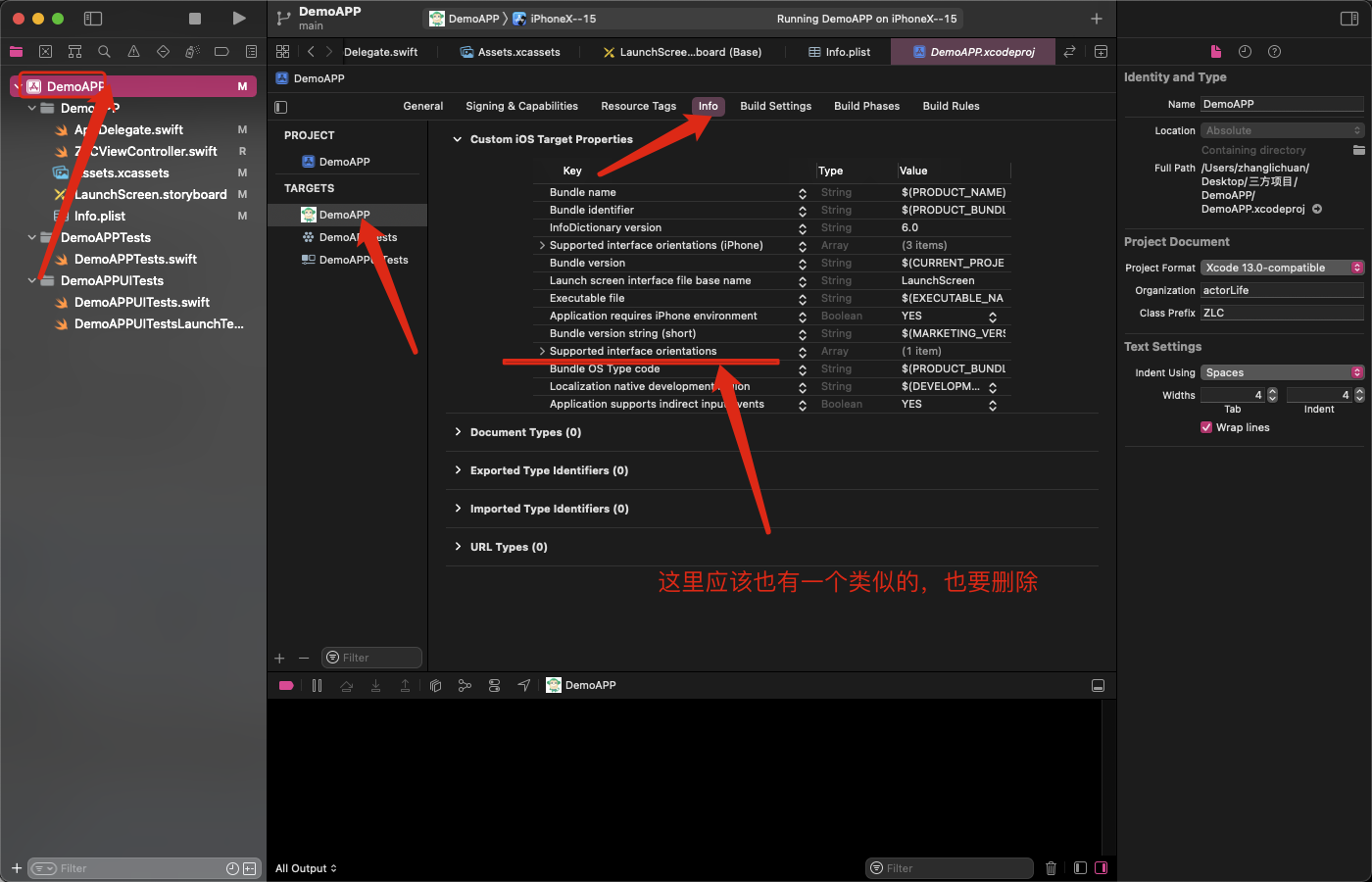Simulate location arrow icon

coord(523,686)
